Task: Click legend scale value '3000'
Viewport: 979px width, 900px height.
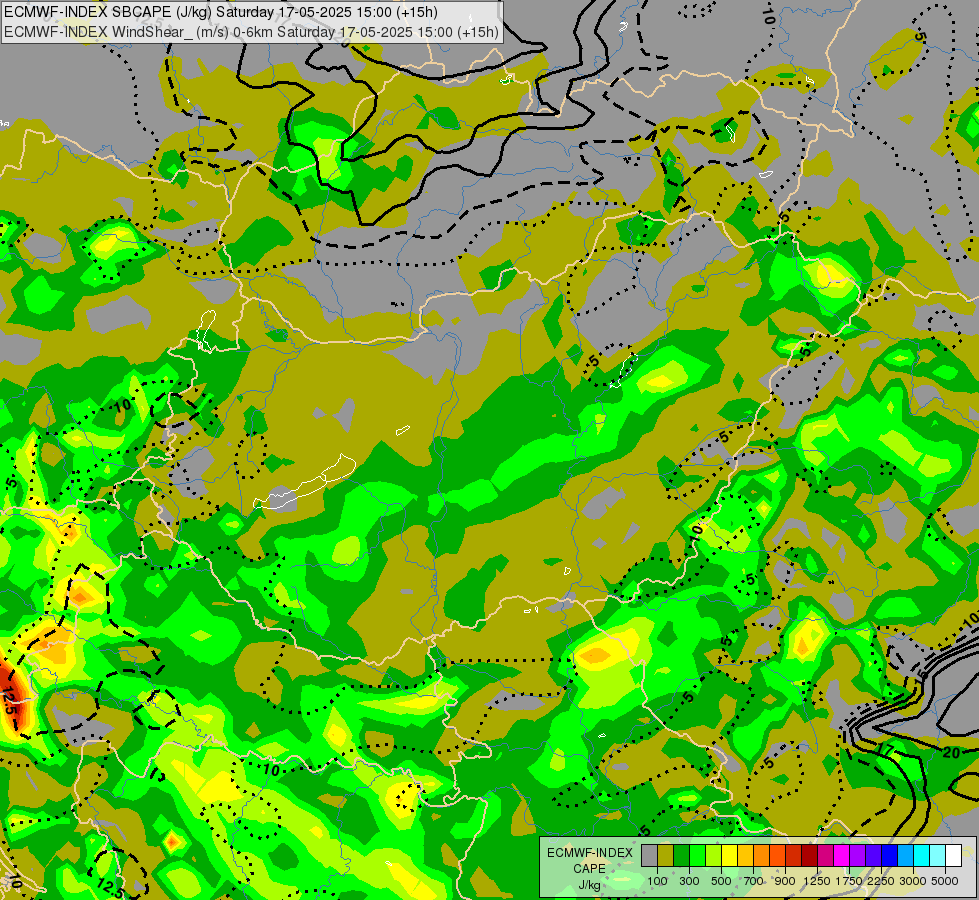Action: tap(913, 881)
